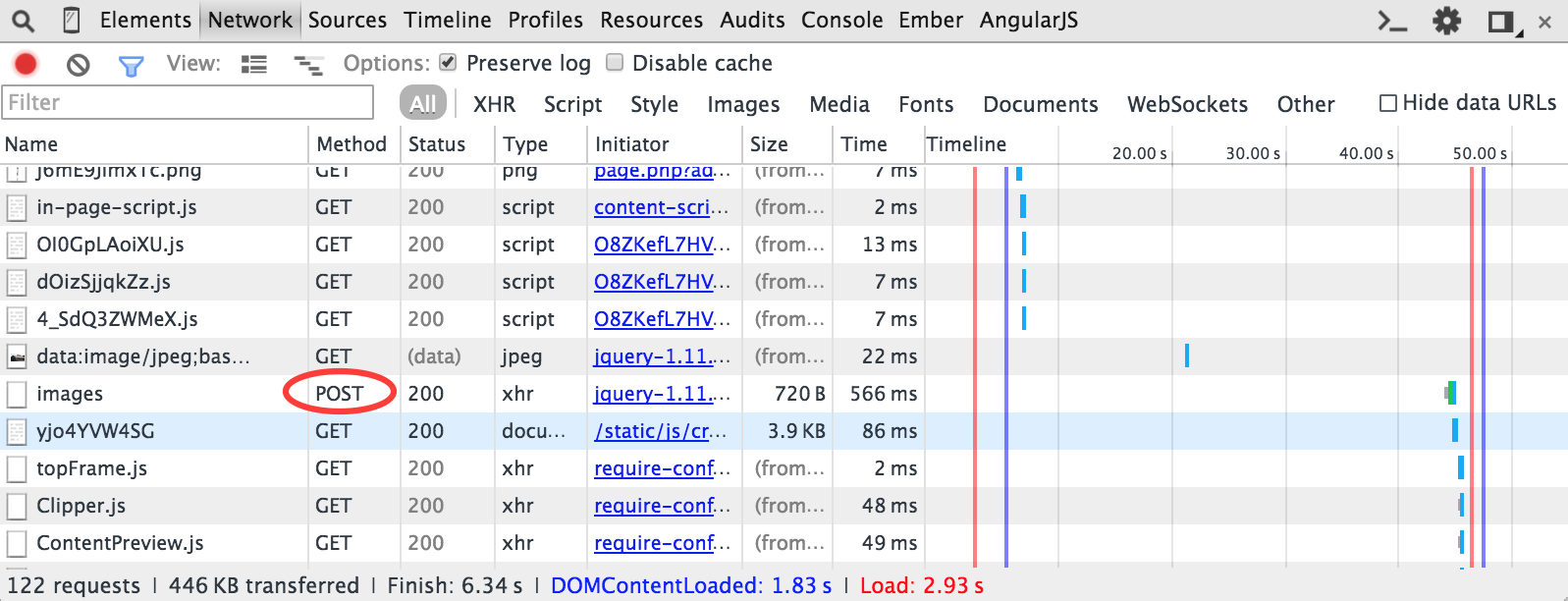Click the magnifying glass inspect icon

pos(23,21)
